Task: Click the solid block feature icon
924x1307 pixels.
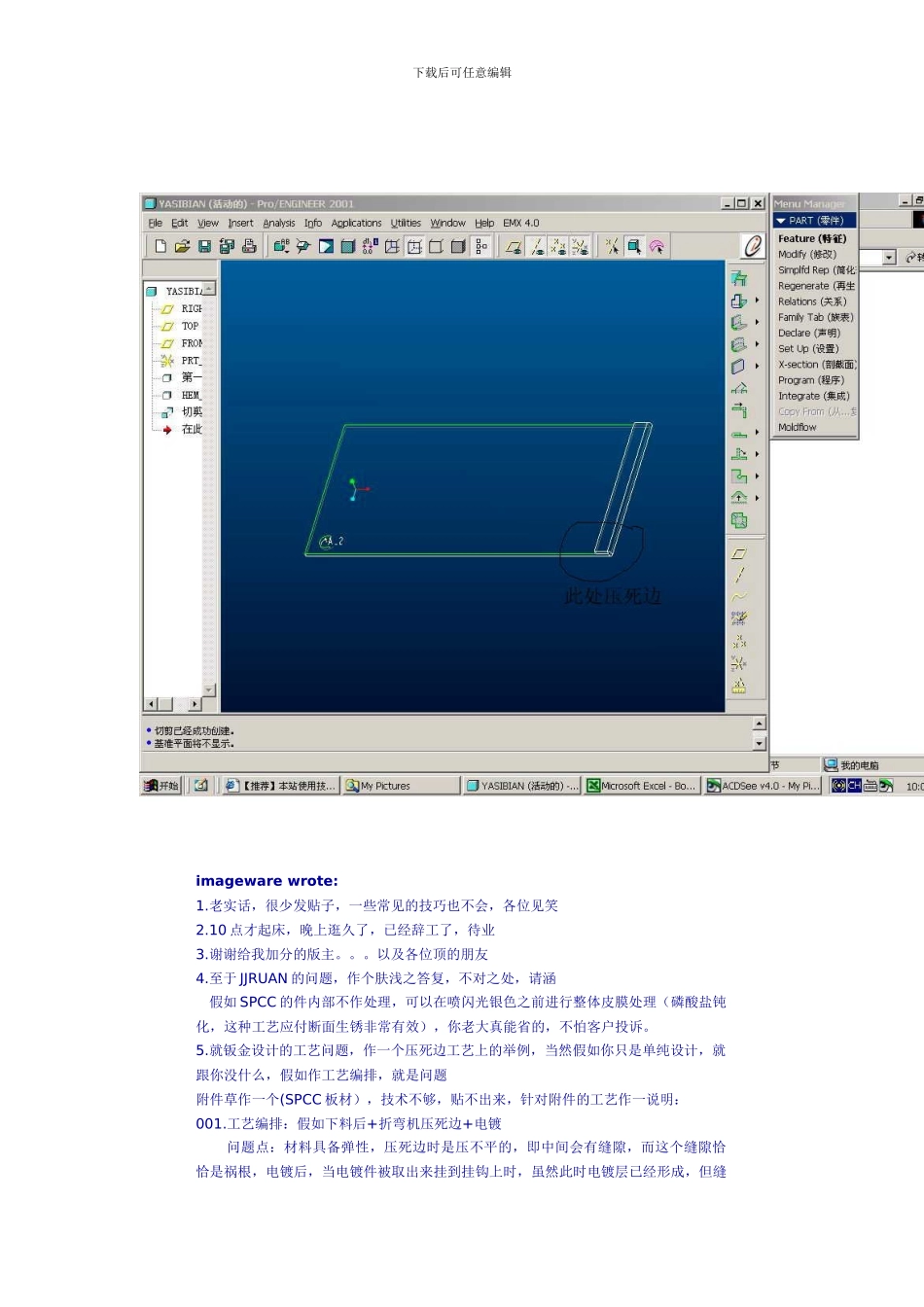Action: pos(739,367)
